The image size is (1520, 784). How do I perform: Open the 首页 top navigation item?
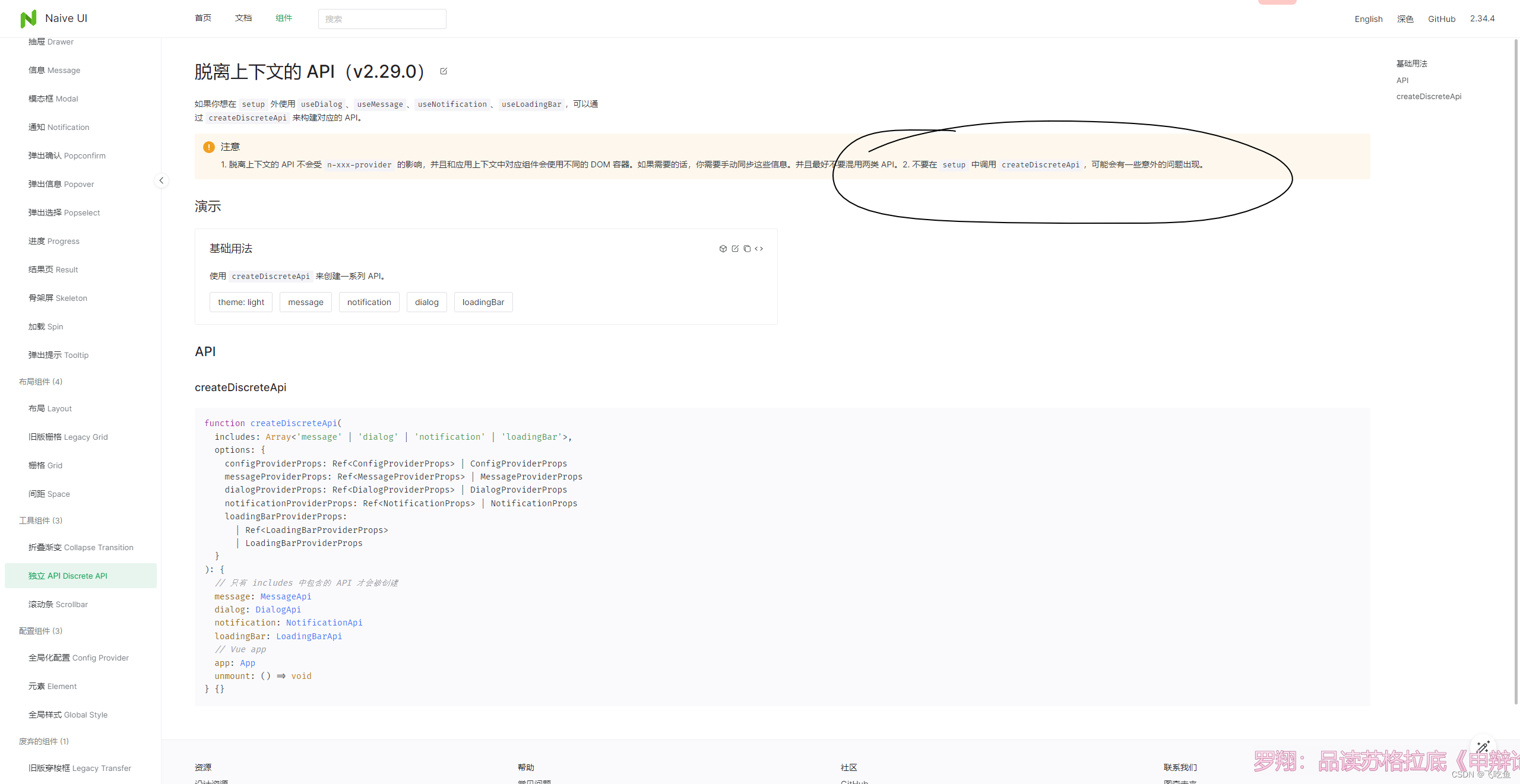[203, 18]
